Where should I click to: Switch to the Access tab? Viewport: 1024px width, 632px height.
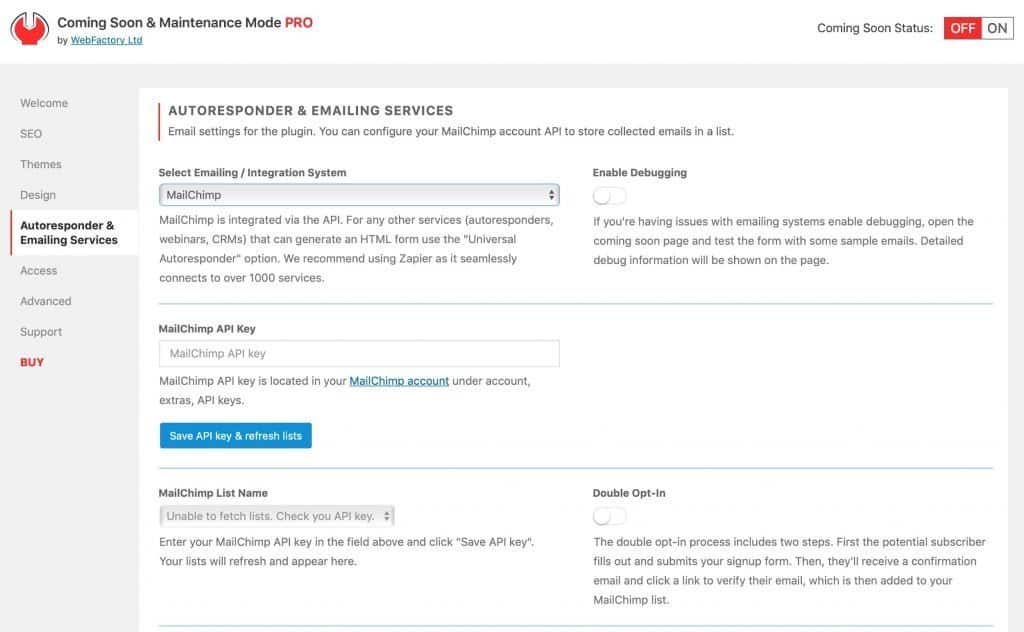tap(39, 270)
